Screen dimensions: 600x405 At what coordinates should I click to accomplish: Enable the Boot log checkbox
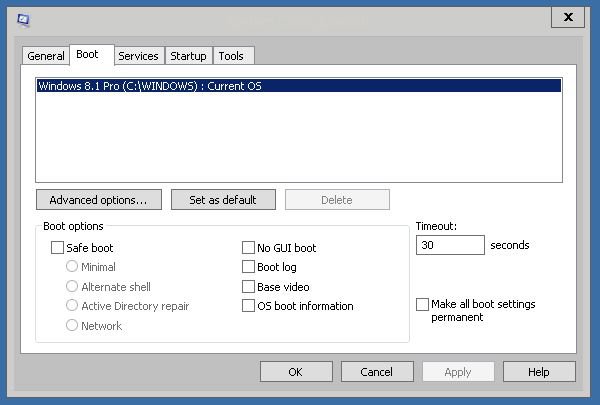click(248, 267)
